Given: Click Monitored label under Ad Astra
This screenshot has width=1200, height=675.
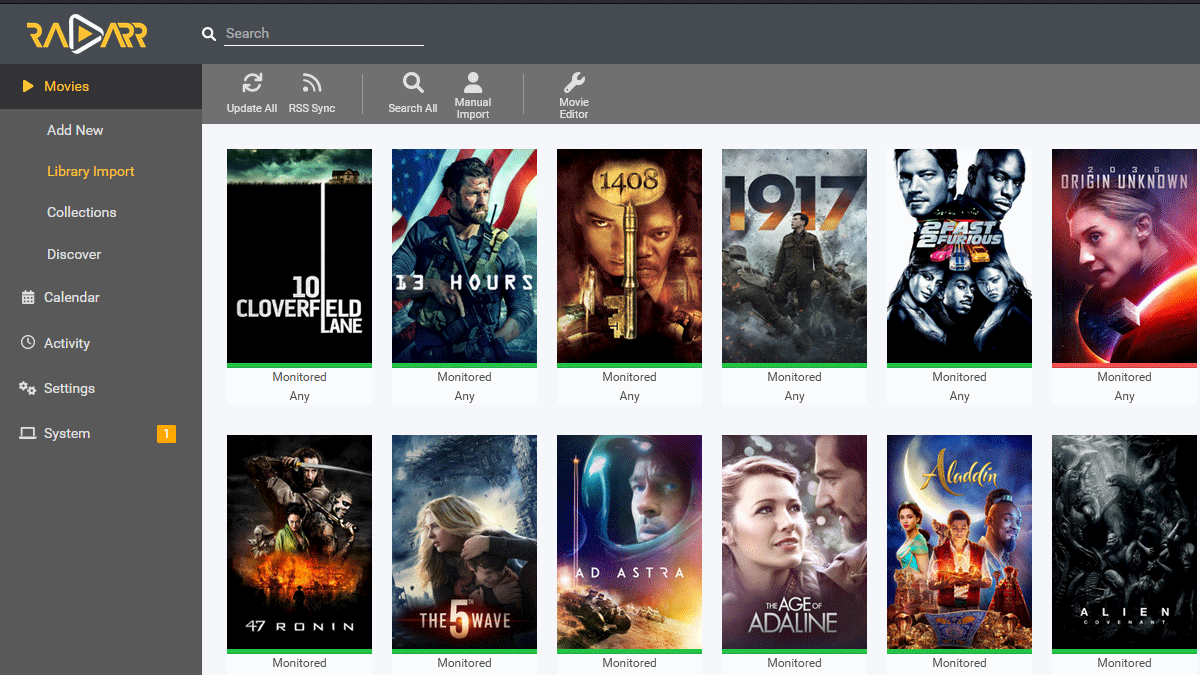Looking at the screenshot, I should coord(629,663).
